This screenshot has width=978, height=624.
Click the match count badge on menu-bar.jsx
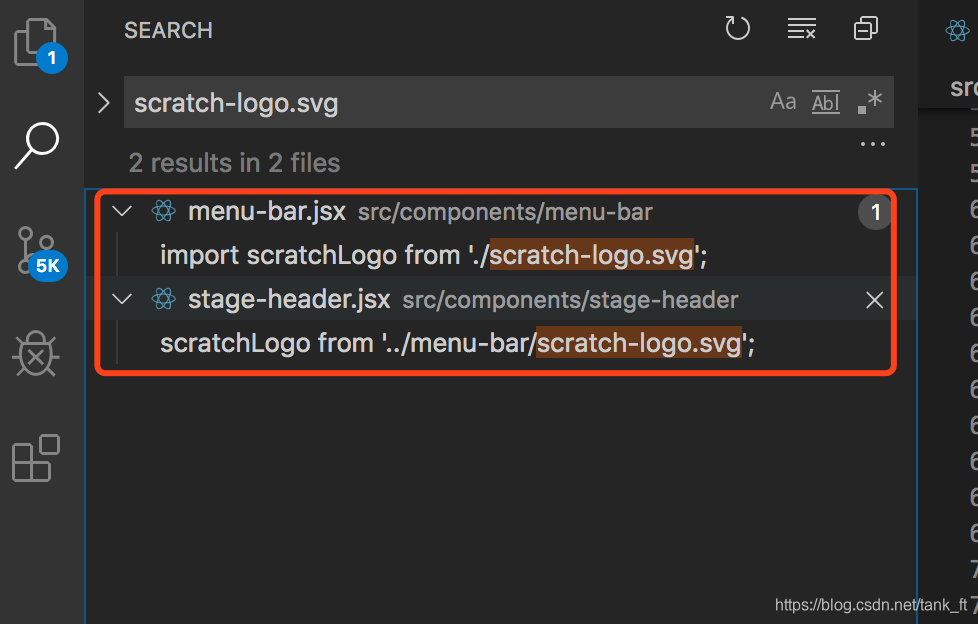[875, 212]
